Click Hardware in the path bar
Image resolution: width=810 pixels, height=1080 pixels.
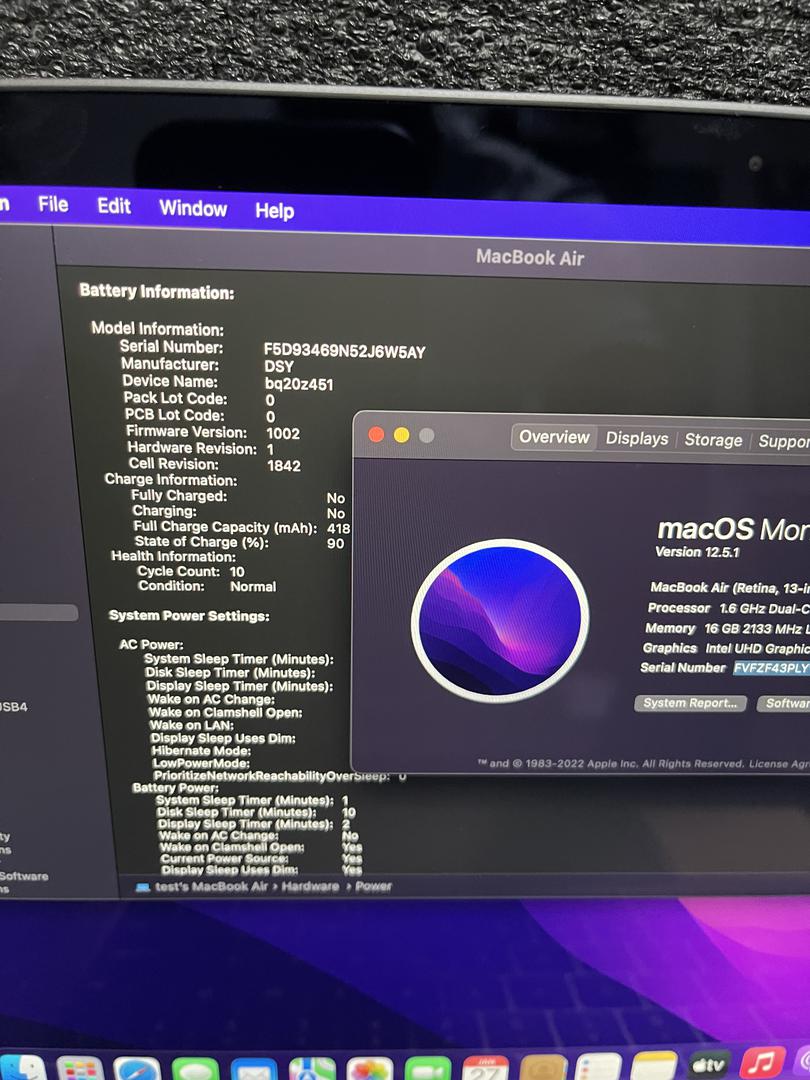tap(310, 886)
